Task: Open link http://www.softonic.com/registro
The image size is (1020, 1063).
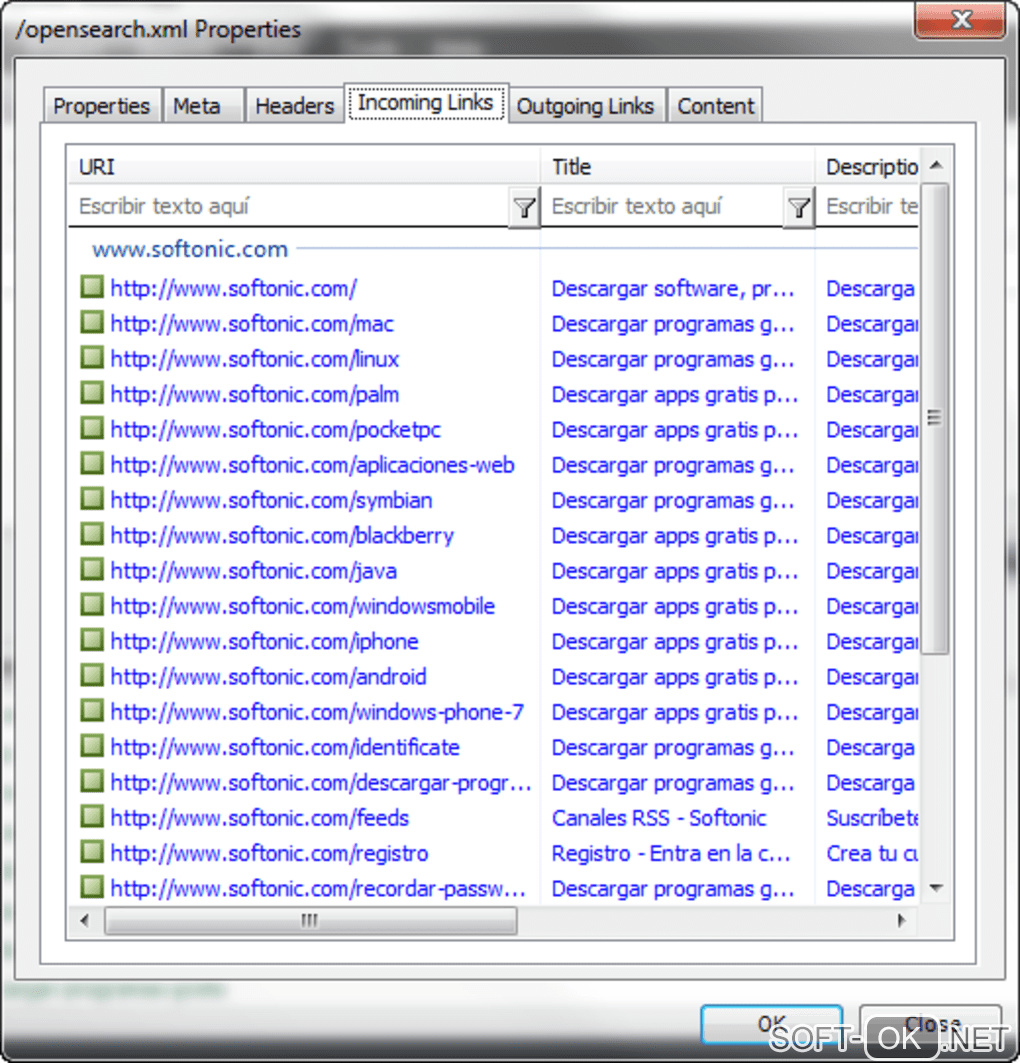Action: (269, 853)
